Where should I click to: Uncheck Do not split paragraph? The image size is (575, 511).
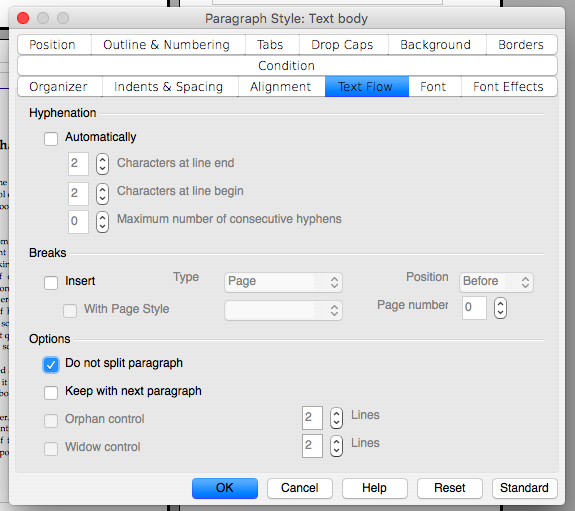click(51, 365)
